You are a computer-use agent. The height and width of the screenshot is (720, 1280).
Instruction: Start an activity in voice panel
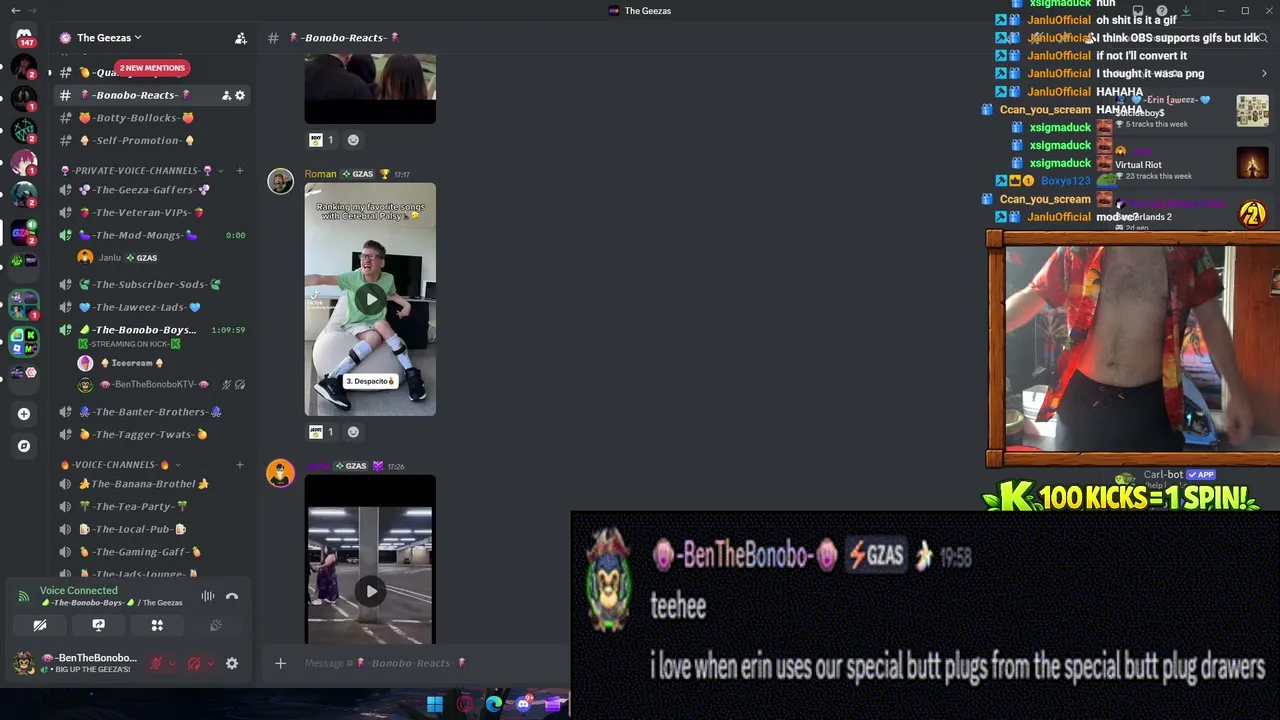tap(157, 625)
